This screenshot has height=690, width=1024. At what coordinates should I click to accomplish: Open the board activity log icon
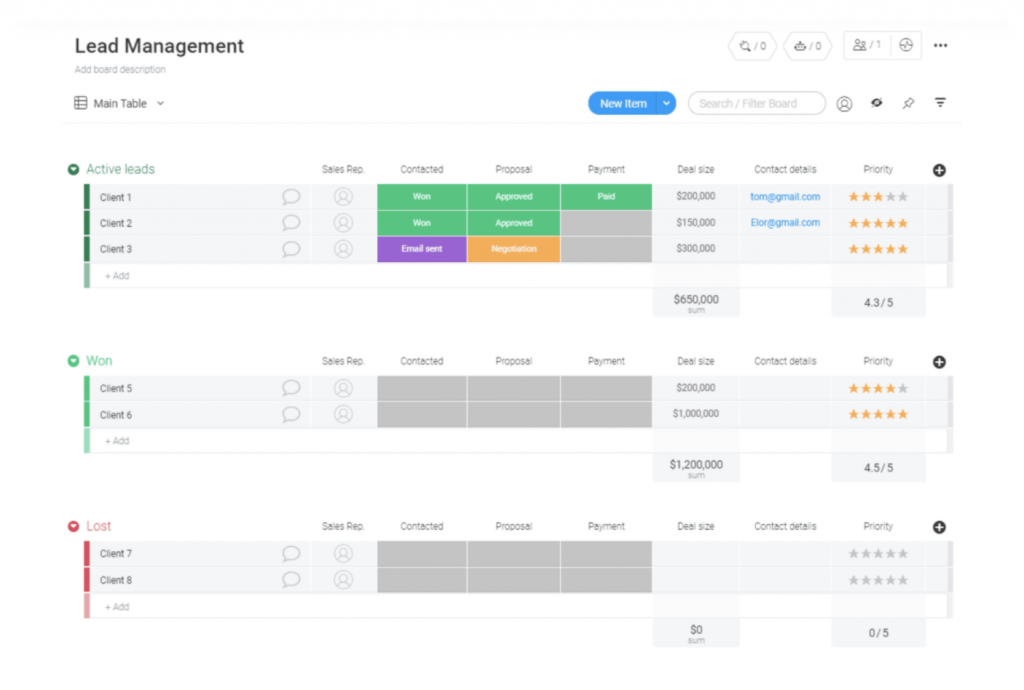coord(906,46)
